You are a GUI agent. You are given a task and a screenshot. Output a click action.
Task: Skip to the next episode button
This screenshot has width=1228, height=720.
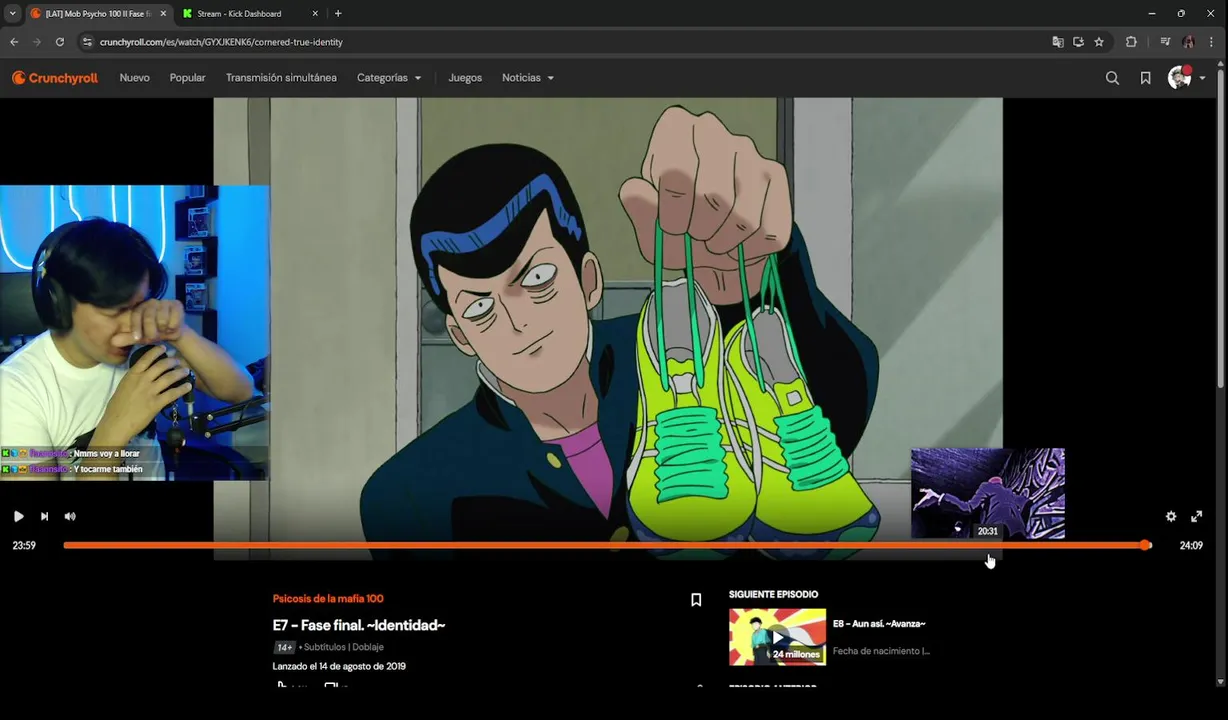44,516
